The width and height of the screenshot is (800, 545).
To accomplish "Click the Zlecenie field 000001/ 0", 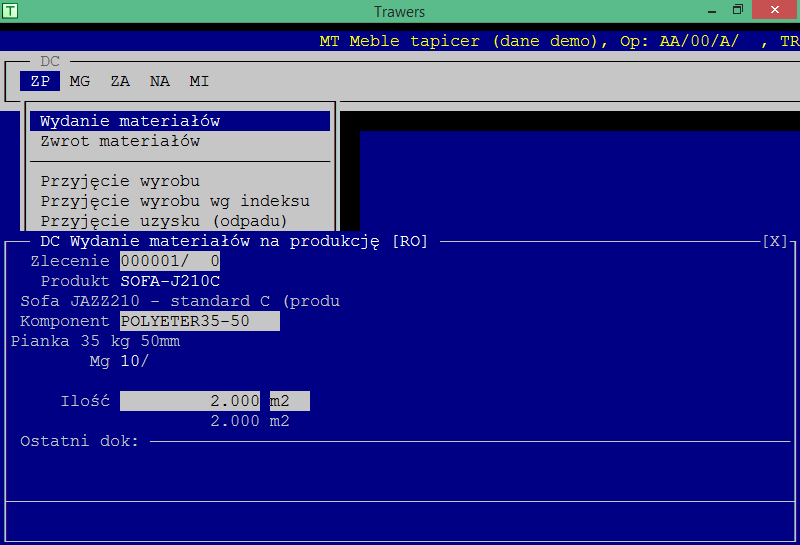I will 170,261.
